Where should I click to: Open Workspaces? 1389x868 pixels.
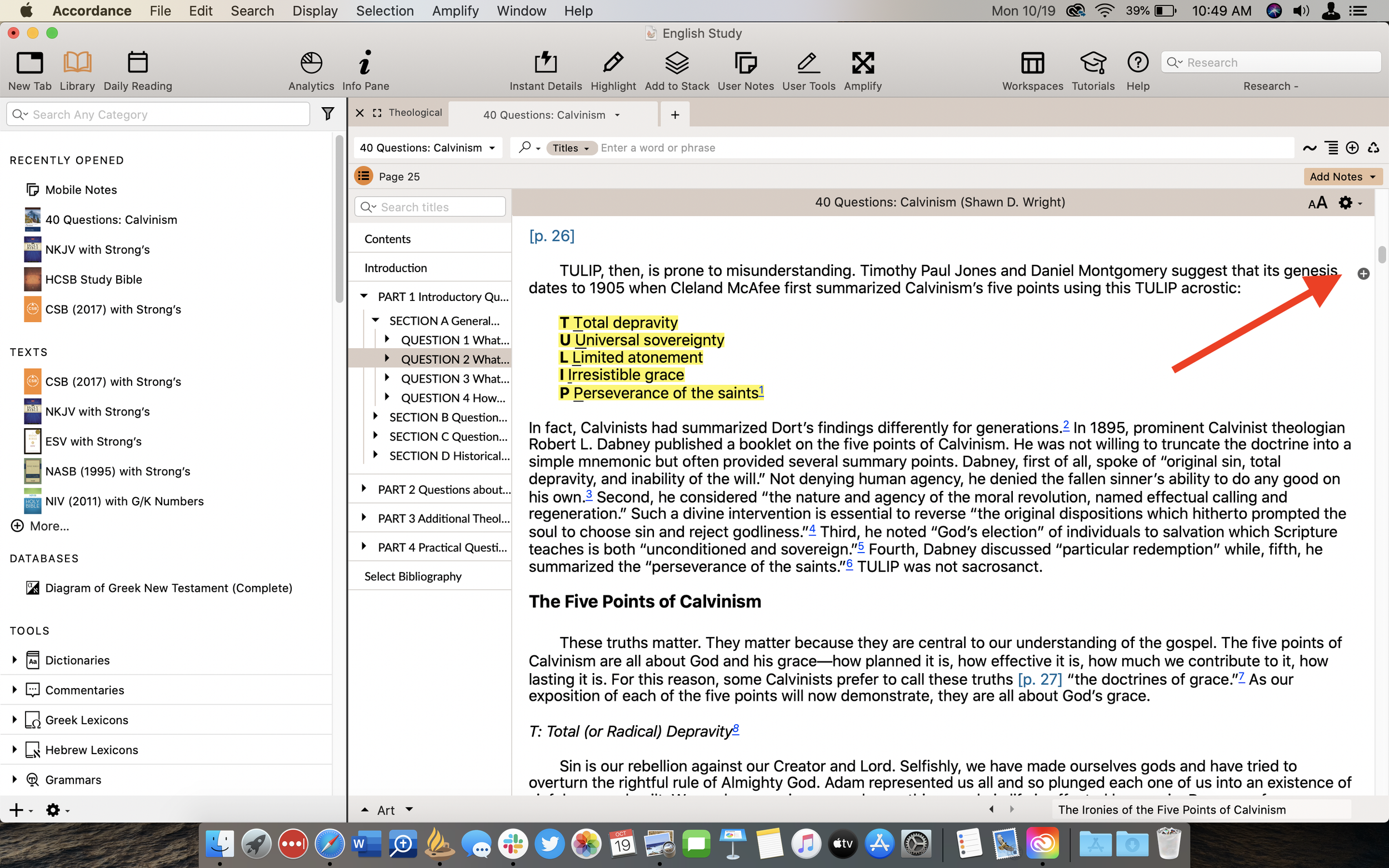tap(1032, 71)
